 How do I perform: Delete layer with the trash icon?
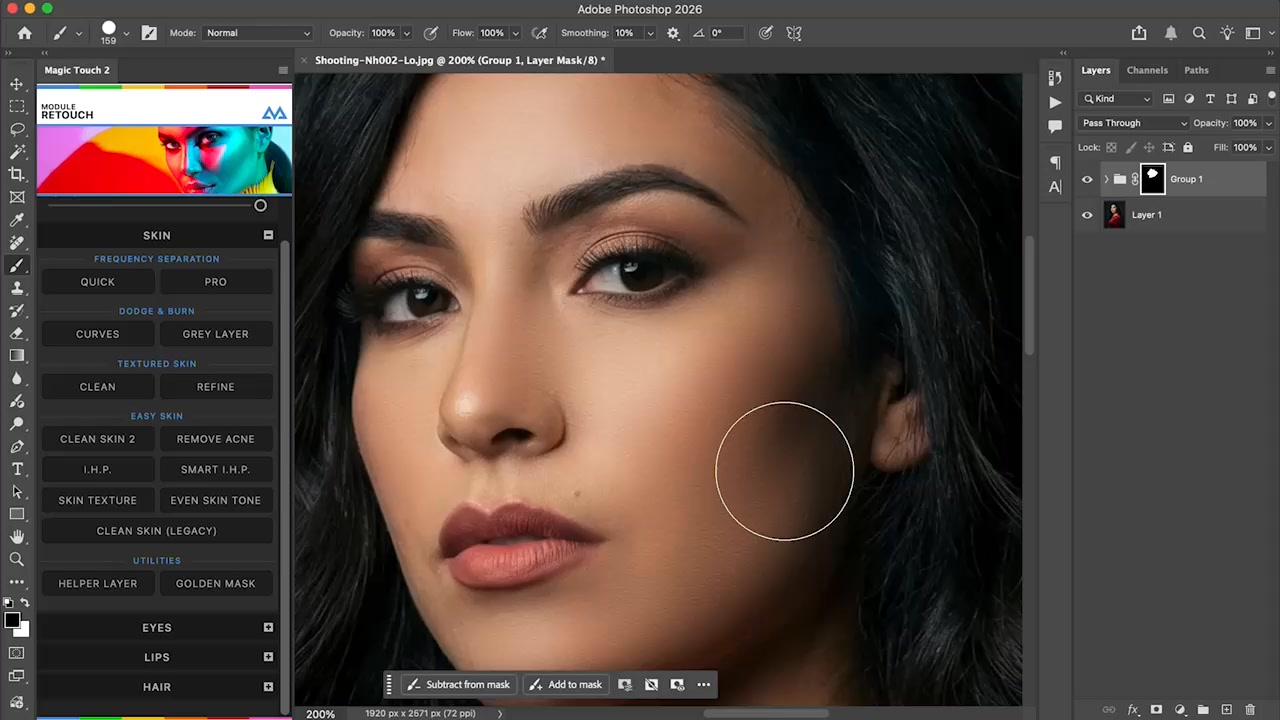[1251, 710]
